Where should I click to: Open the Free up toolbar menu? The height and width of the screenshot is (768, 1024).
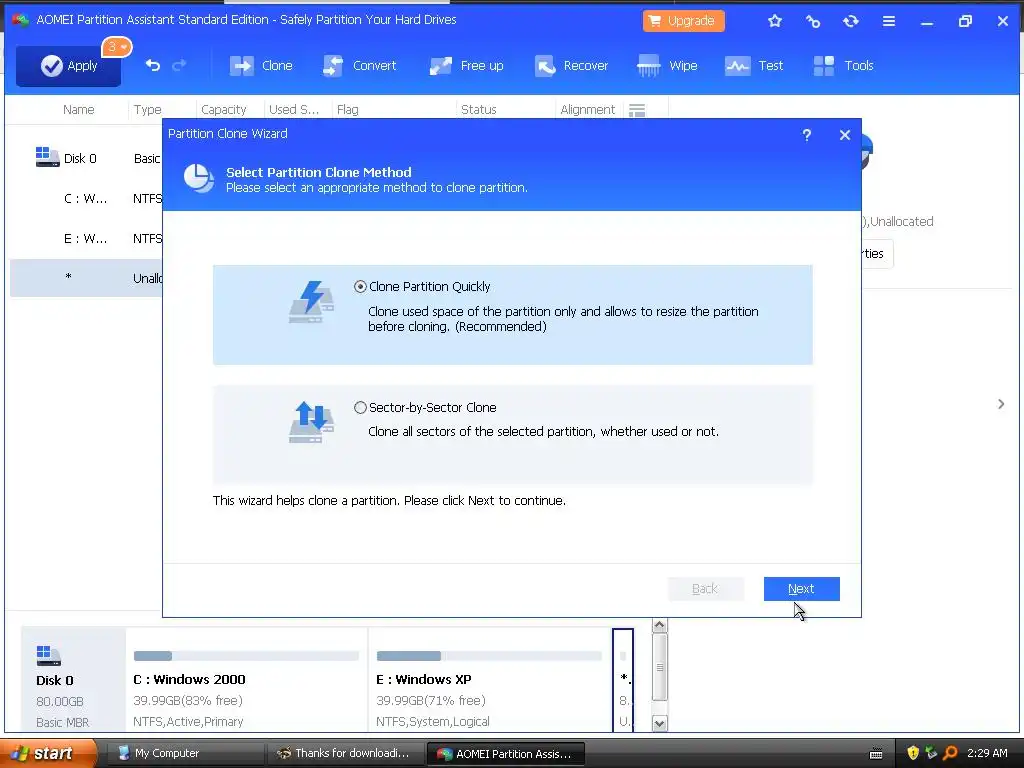(466, 66)
